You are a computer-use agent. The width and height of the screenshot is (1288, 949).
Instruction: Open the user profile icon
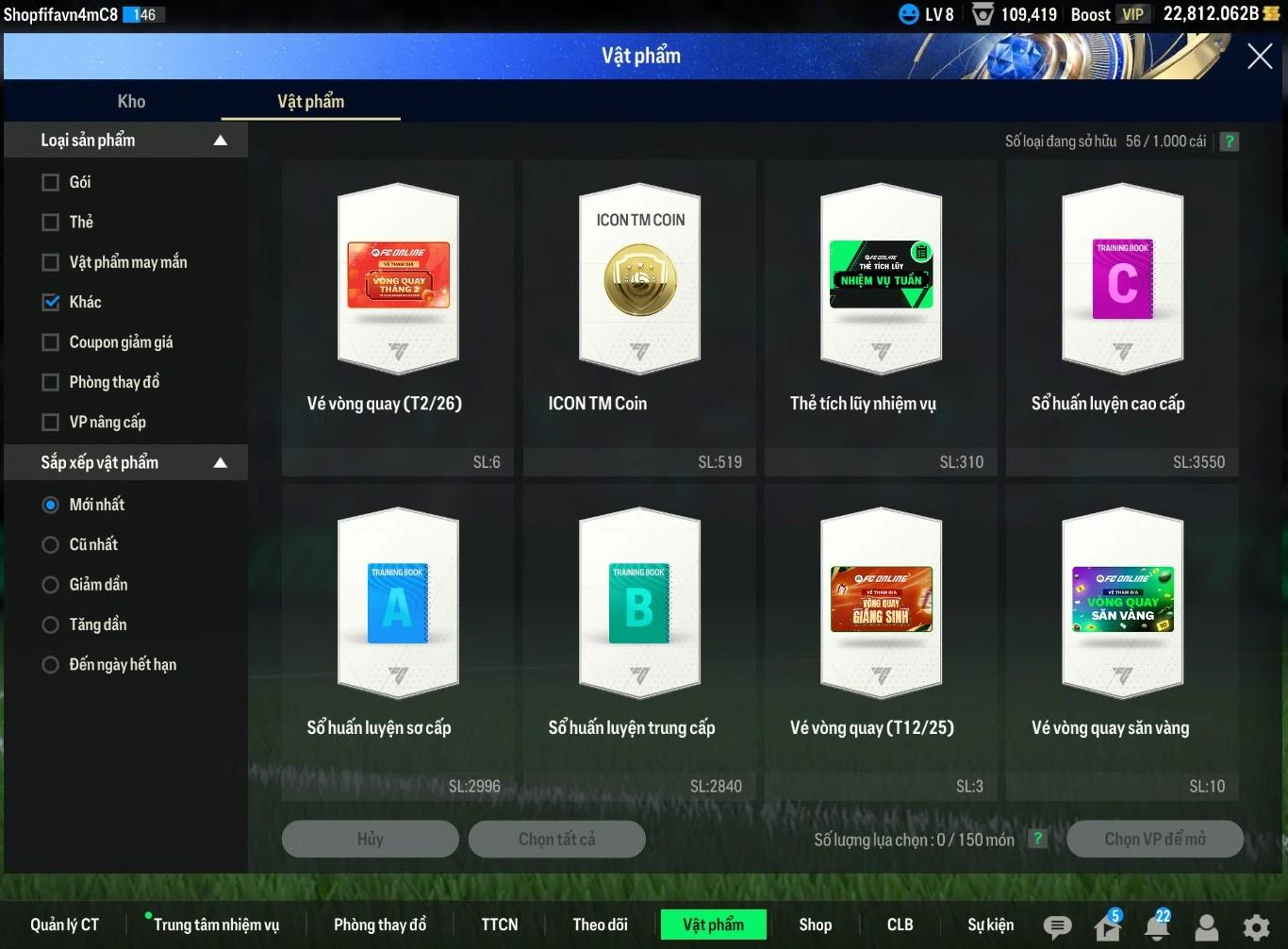(x=1206, y=926)
